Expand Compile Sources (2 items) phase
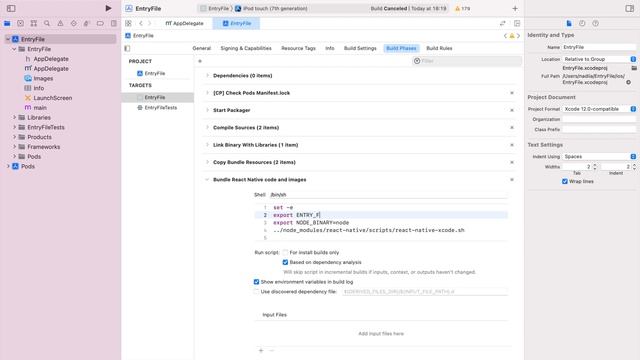Viewport: 640px width, 360px height. point(207,127)
